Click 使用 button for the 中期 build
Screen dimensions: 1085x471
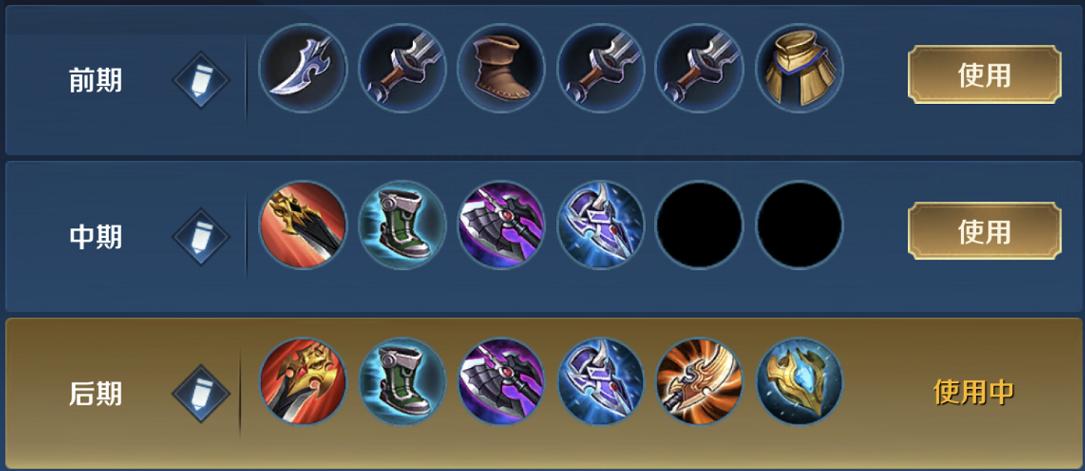tap(985, 231)
